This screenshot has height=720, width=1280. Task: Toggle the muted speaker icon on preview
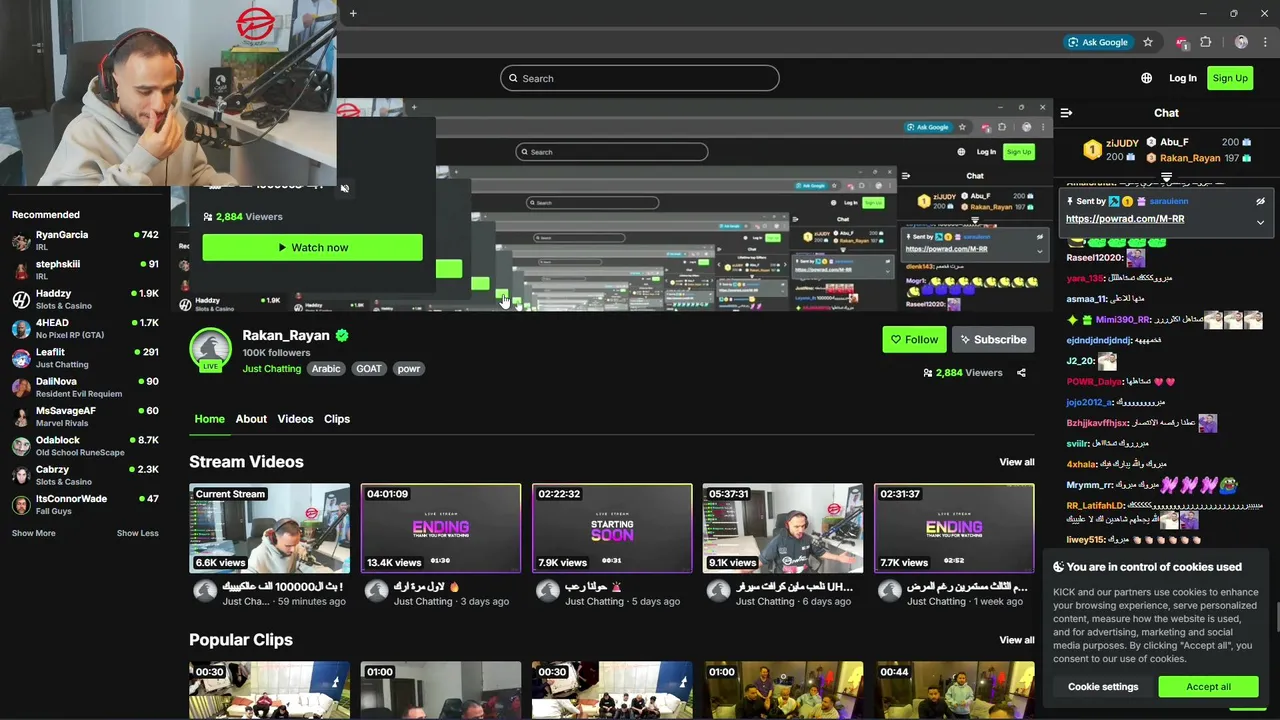(344, 188)
